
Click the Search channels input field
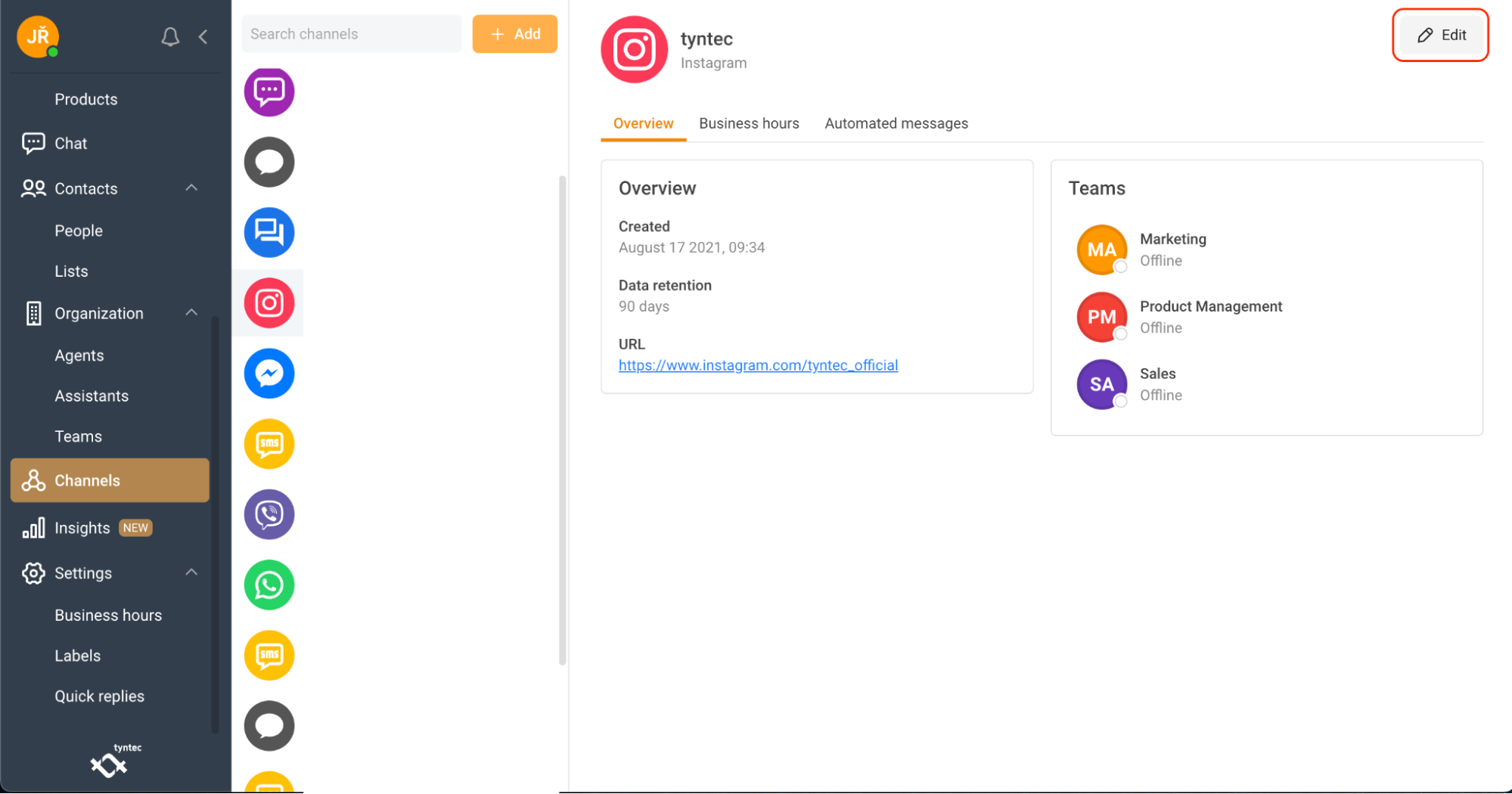[x=352, y=34]
